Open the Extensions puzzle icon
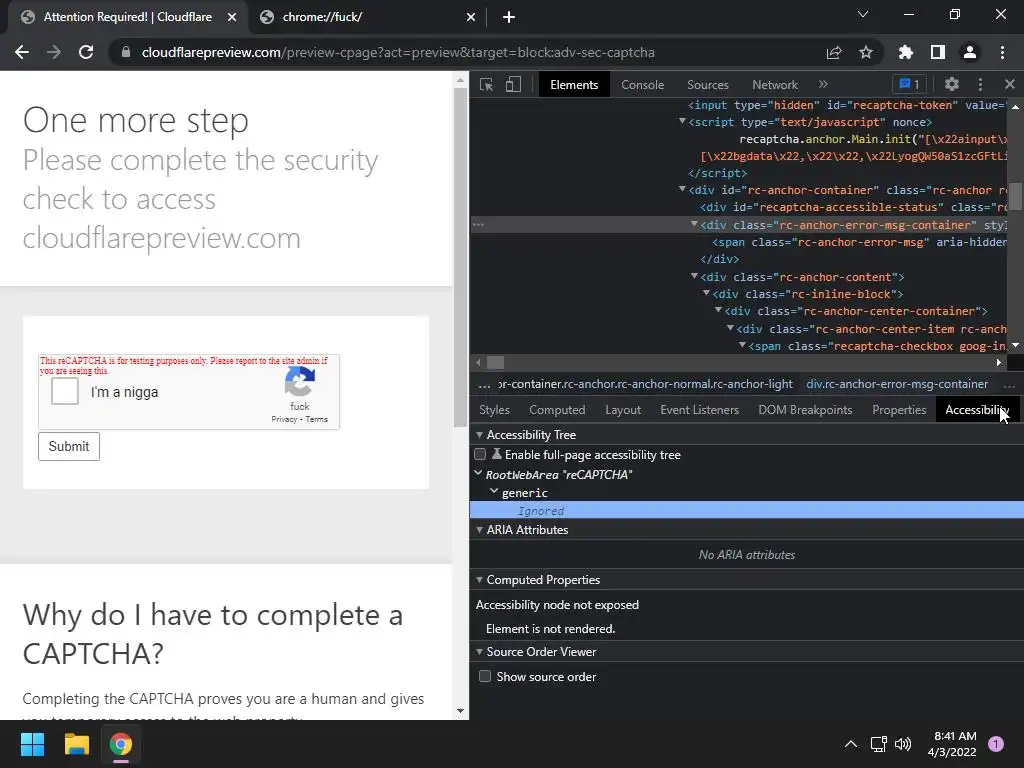 pyautogui.click(x=906, y=52)
